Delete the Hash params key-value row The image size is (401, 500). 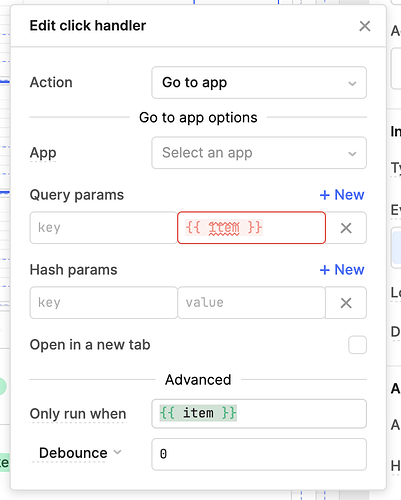coord(346,303)
